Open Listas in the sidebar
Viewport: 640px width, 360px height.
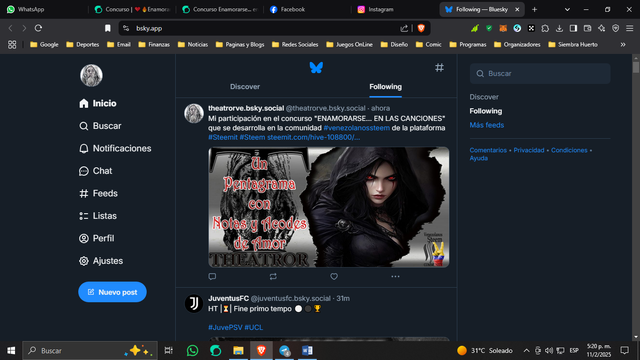[x=98, y=216]
